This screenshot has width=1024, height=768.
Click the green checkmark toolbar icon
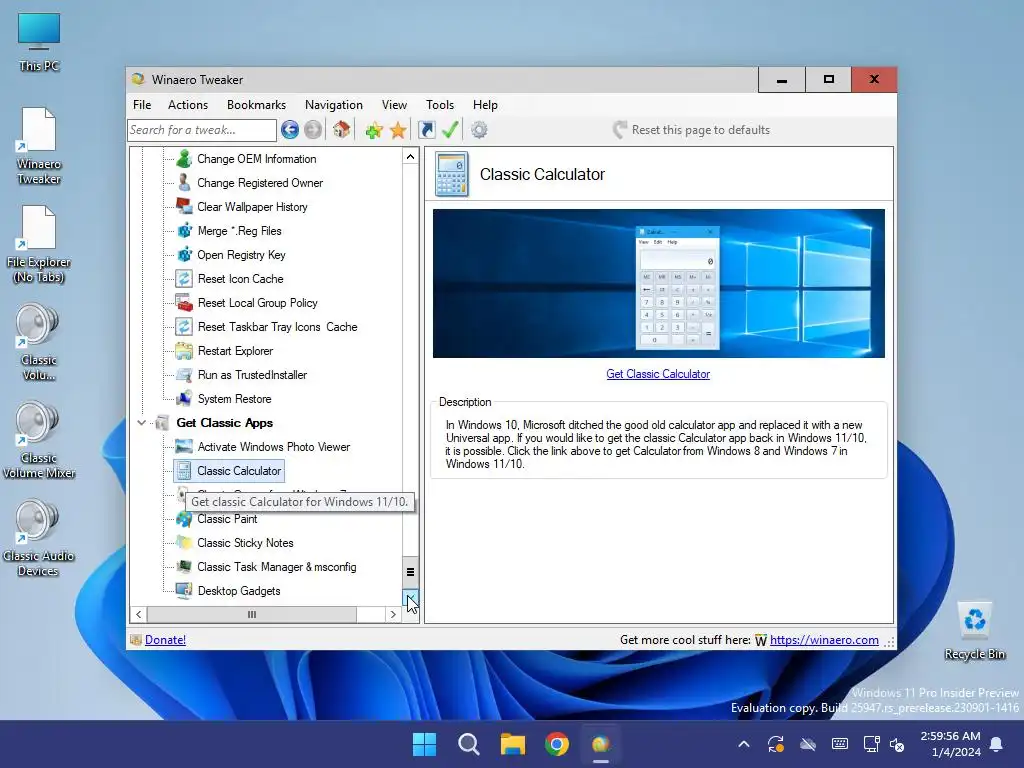coord(450,129)
